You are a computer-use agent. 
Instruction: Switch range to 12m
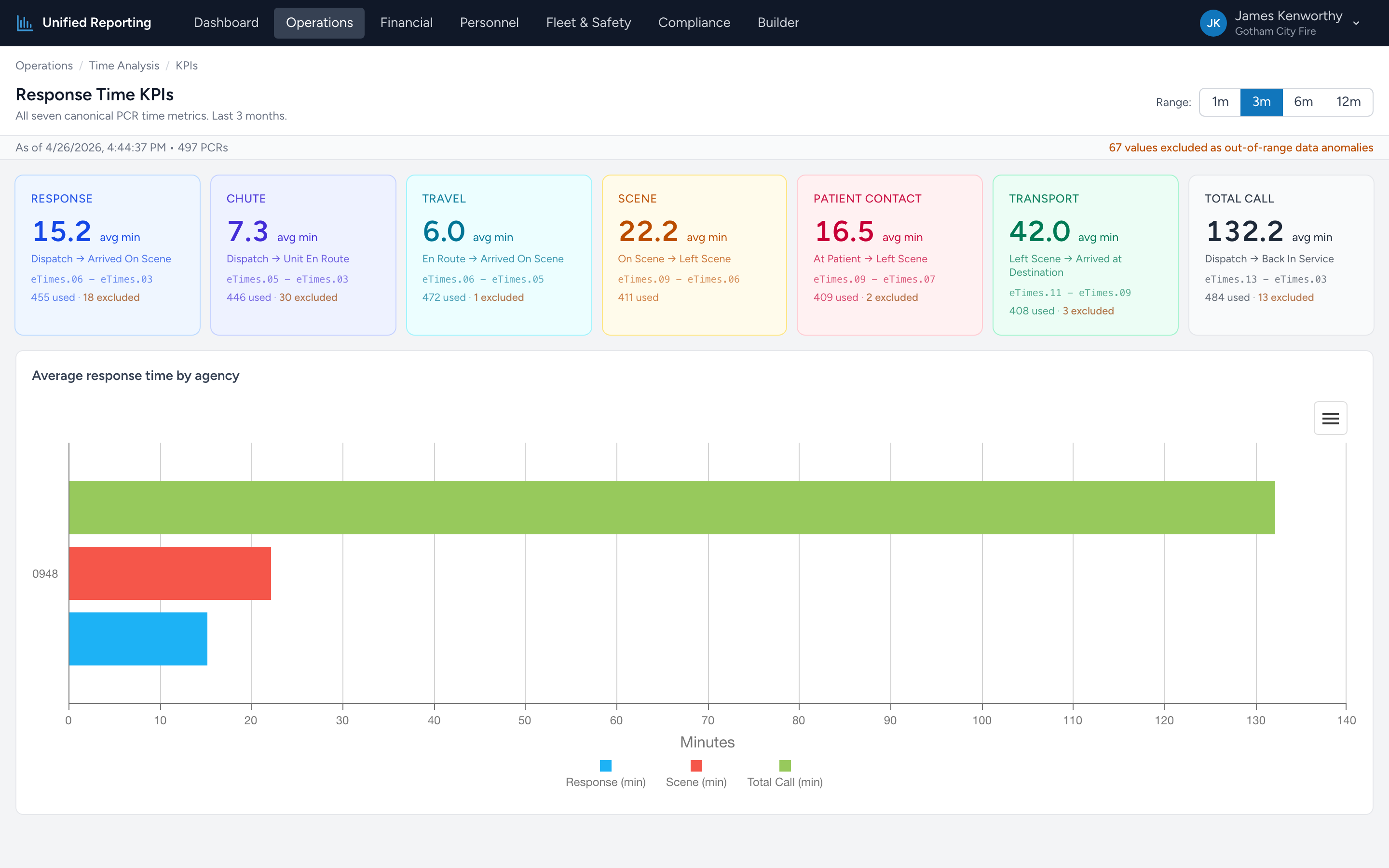pos(1348,102)
